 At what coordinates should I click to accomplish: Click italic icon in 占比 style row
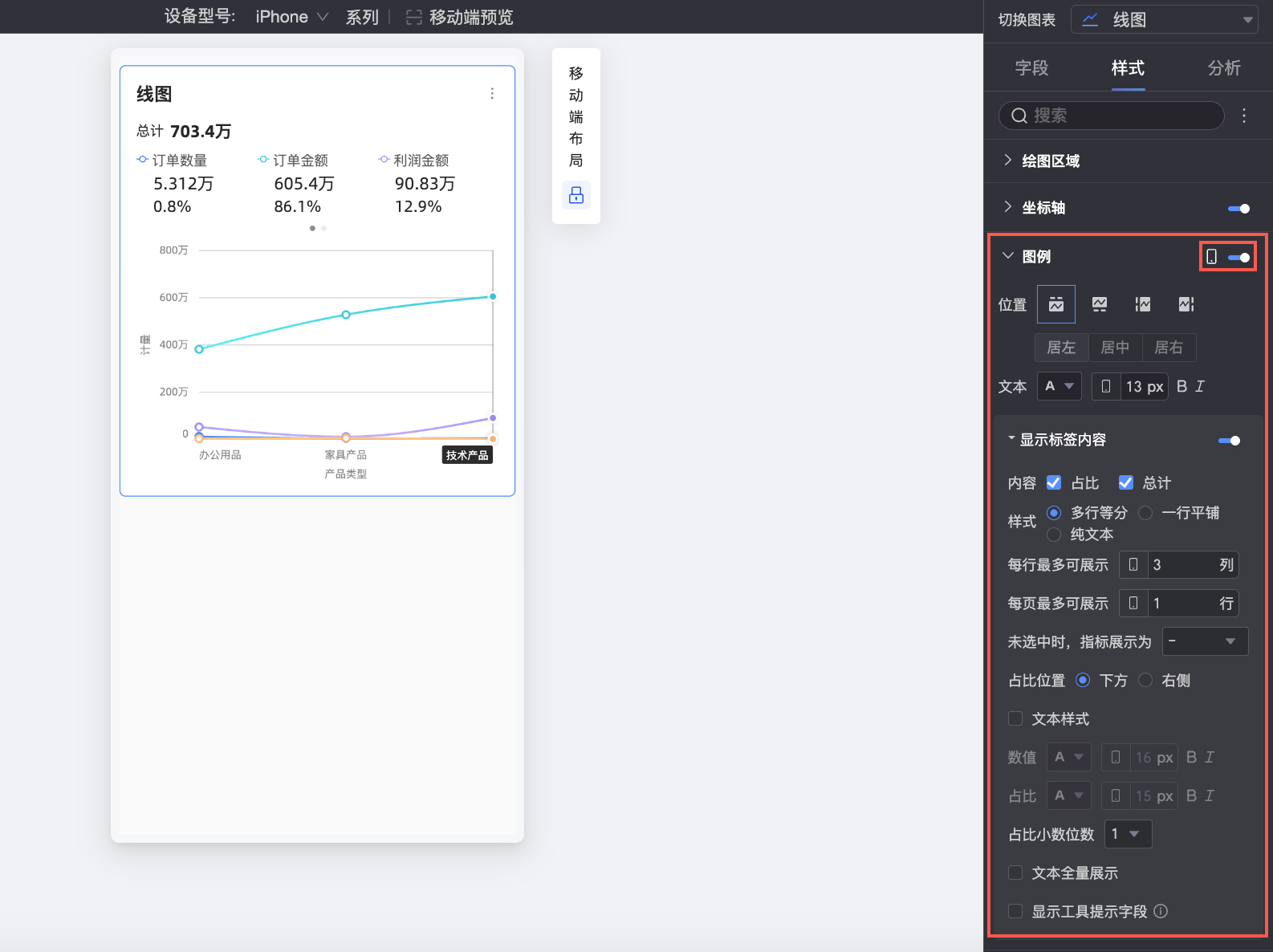[1210, 796]
